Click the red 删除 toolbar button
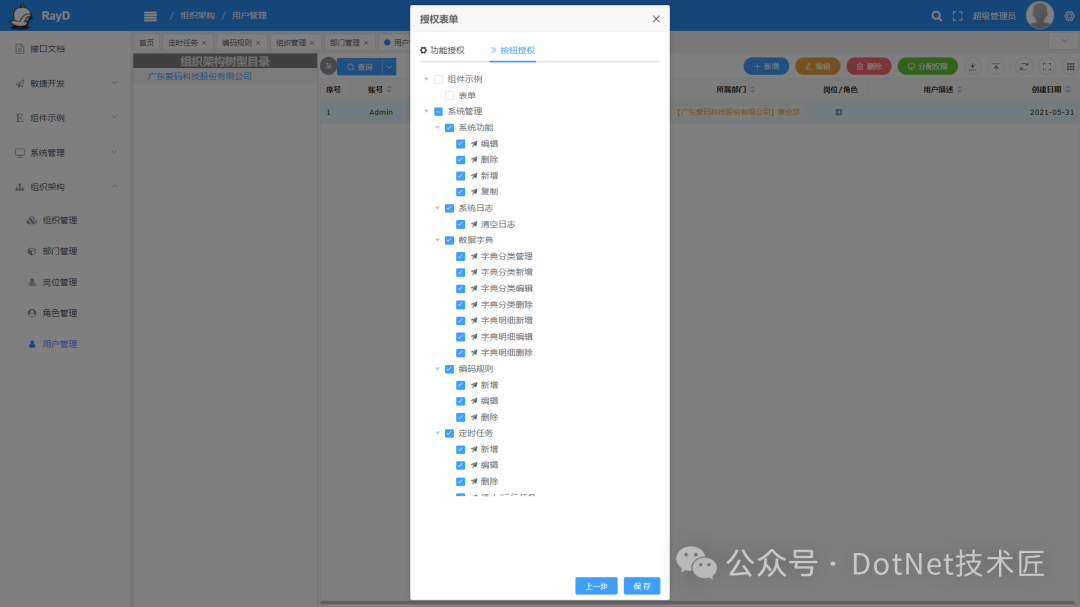The image size is (1080, 607). click(869, 66)
